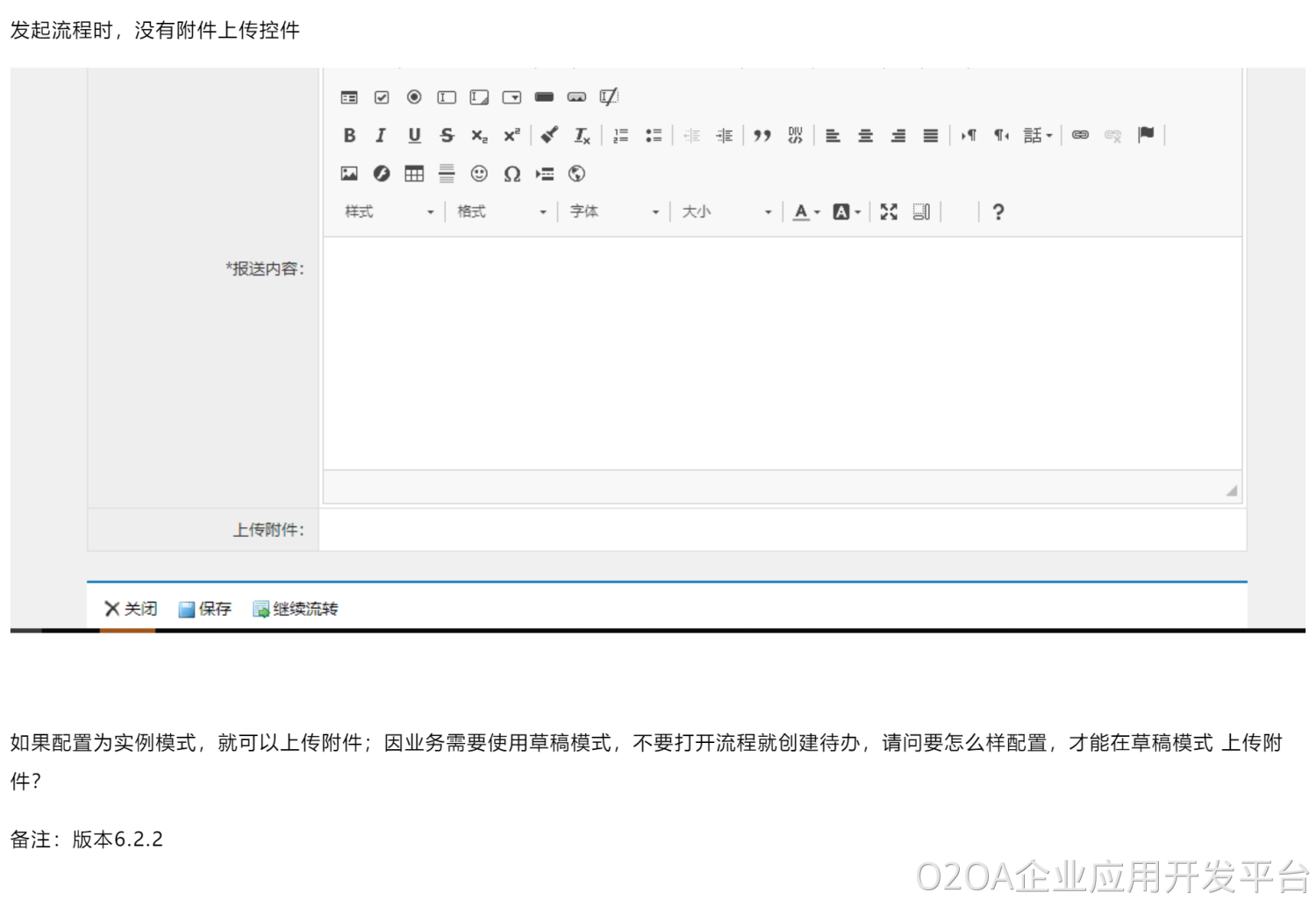Insert a checkbox form field

(382, 97)
